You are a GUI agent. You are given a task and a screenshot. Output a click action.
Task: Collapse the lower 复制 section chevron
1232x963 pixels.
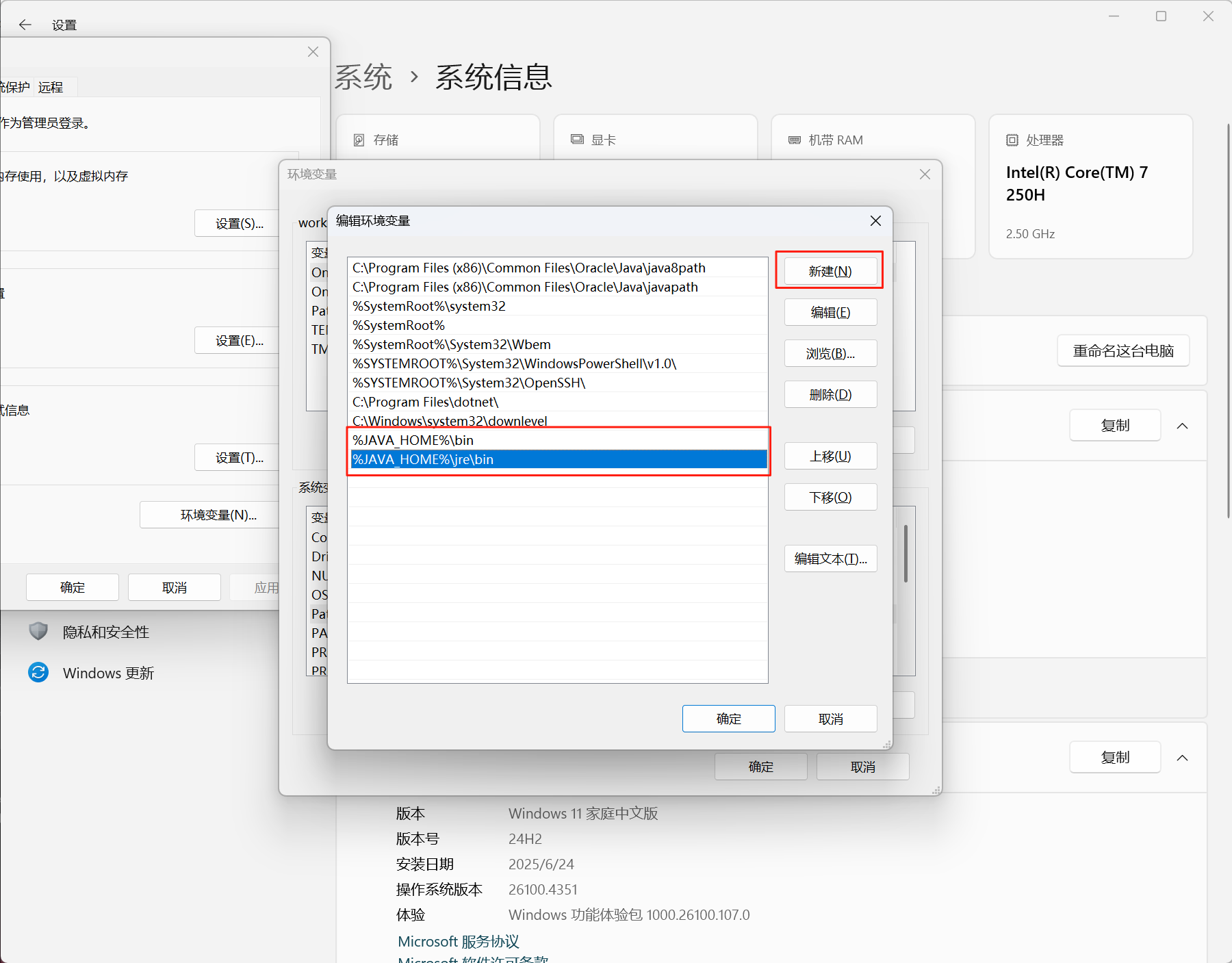1183,757
